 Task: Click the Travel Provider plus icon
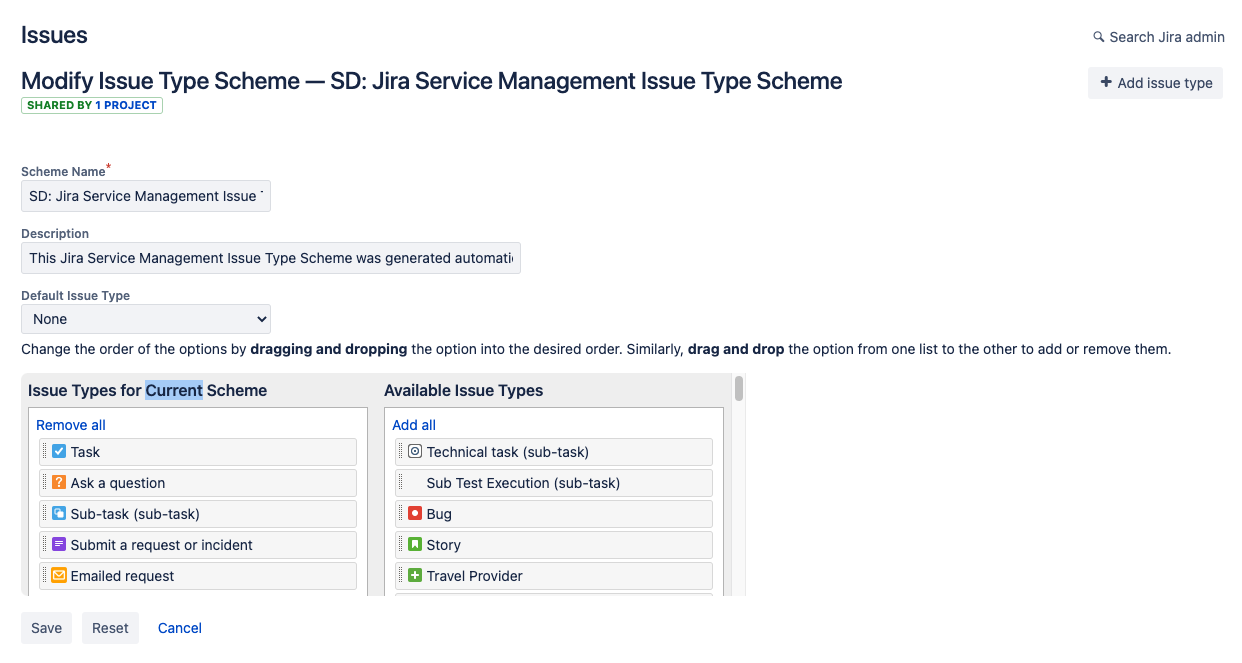(414, 575)
